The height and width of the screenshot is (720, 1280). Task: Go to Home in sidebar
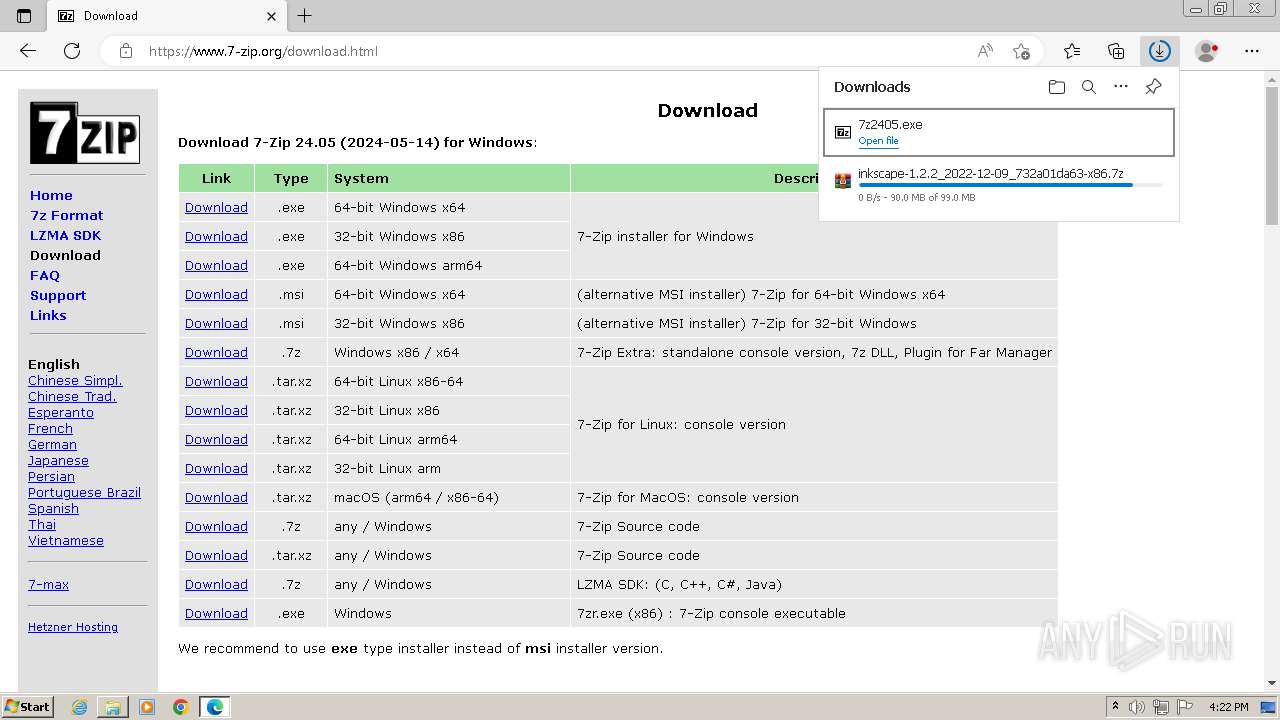pos(51,195)
